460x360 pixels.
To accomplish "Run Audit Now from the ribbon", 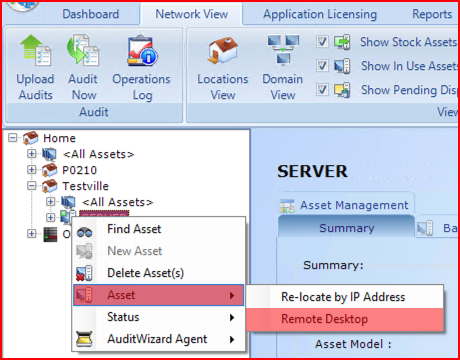I will pos(83,67).
